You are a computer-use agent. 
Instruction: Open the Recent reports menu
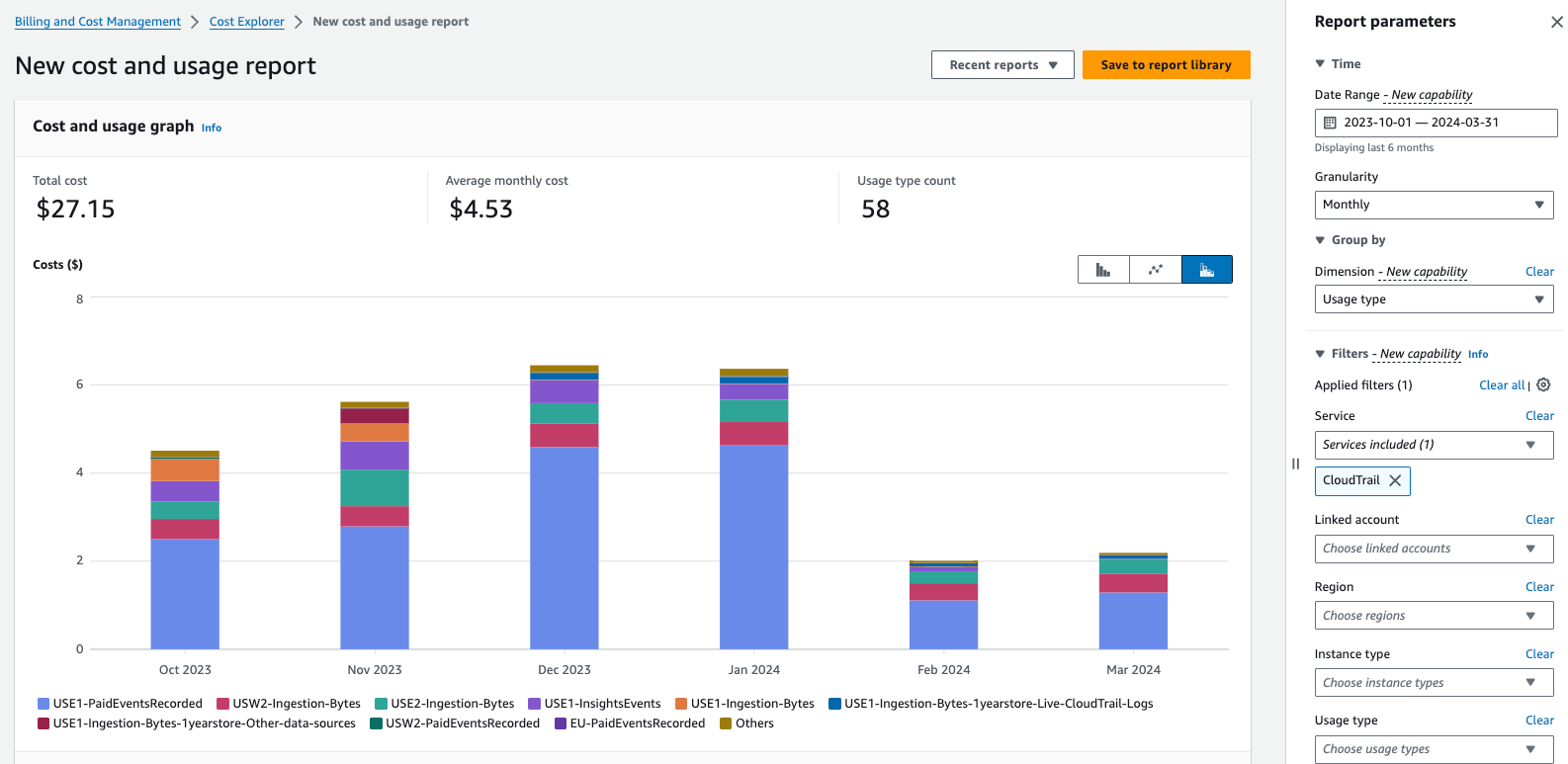tap(1002, 65)
